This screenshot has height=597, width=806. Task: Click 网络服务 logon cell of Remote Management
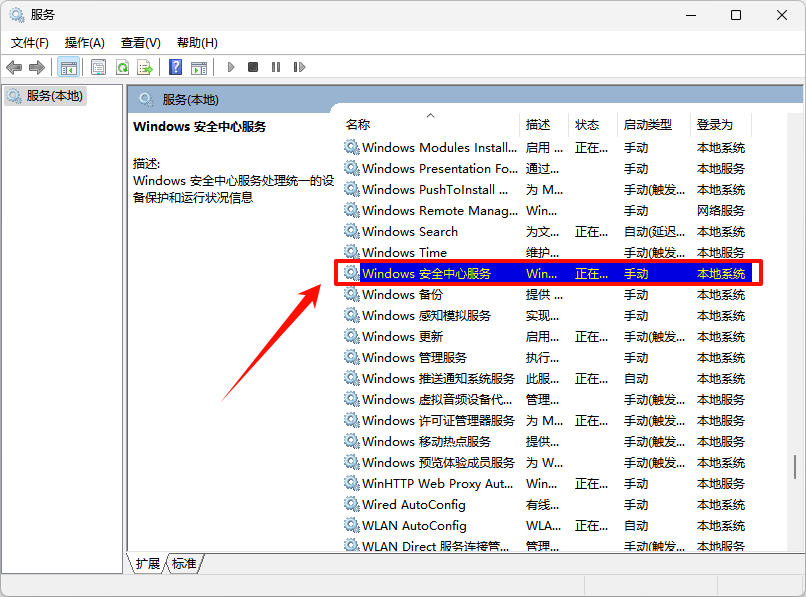tap(721, 211)
